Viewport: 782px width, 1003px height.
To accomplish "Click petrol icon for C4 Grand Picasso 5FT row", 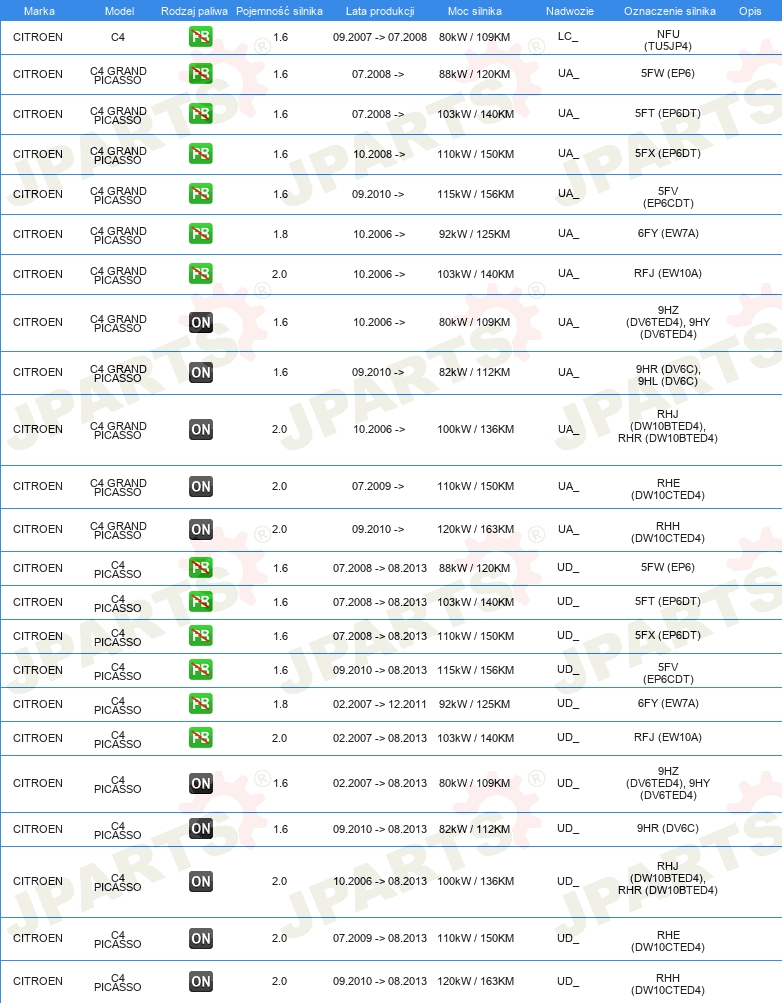I will 201,114.
